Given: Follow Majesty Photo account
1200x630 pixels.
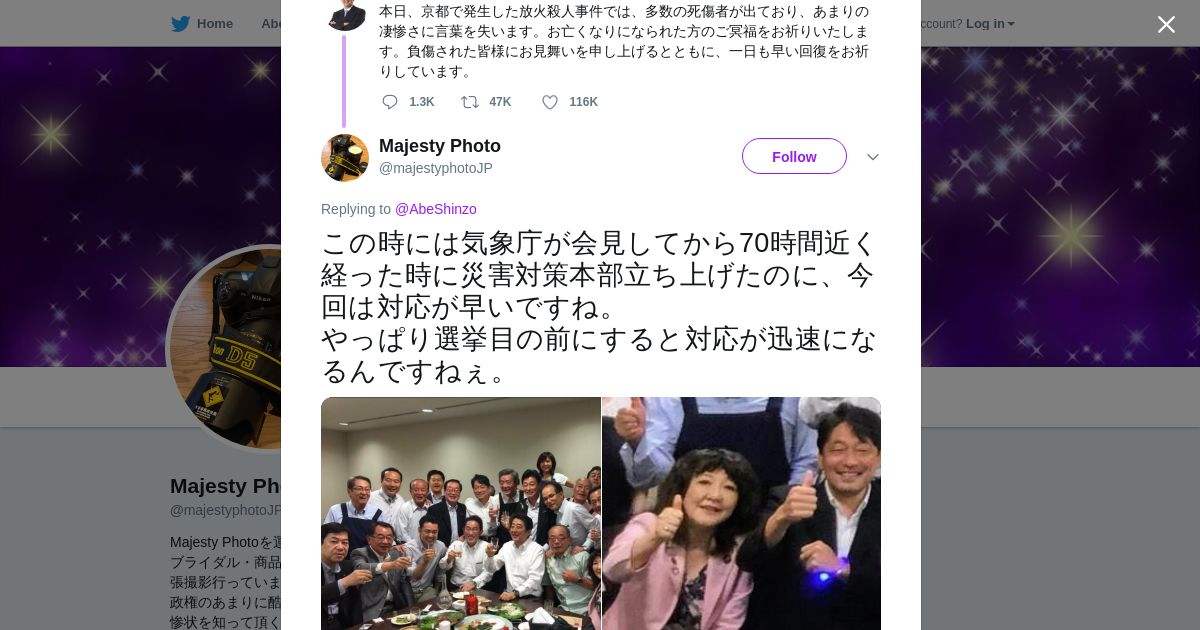Looking at the screenshot, I should 794,156.
